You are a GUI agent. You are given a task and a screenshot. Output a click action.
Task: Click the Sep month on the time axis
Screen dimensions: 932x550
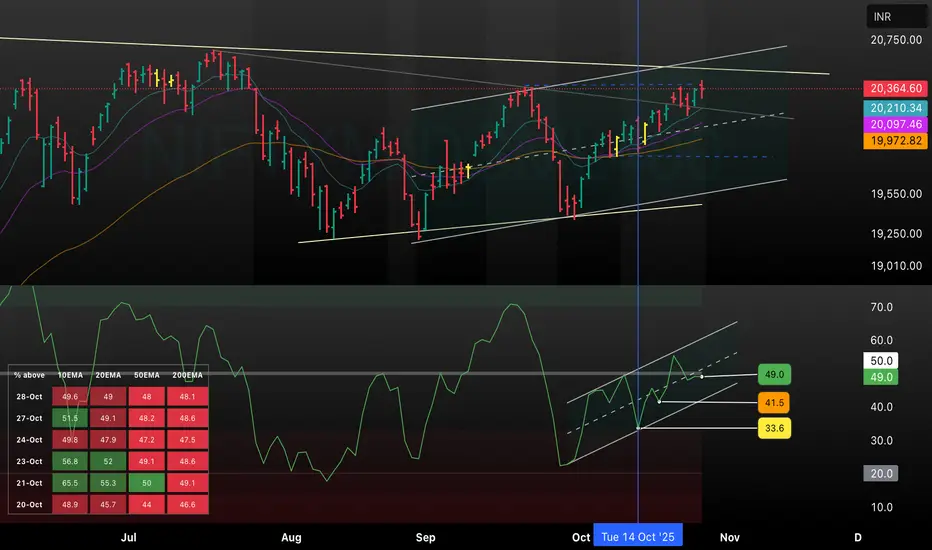pos(426,538)
